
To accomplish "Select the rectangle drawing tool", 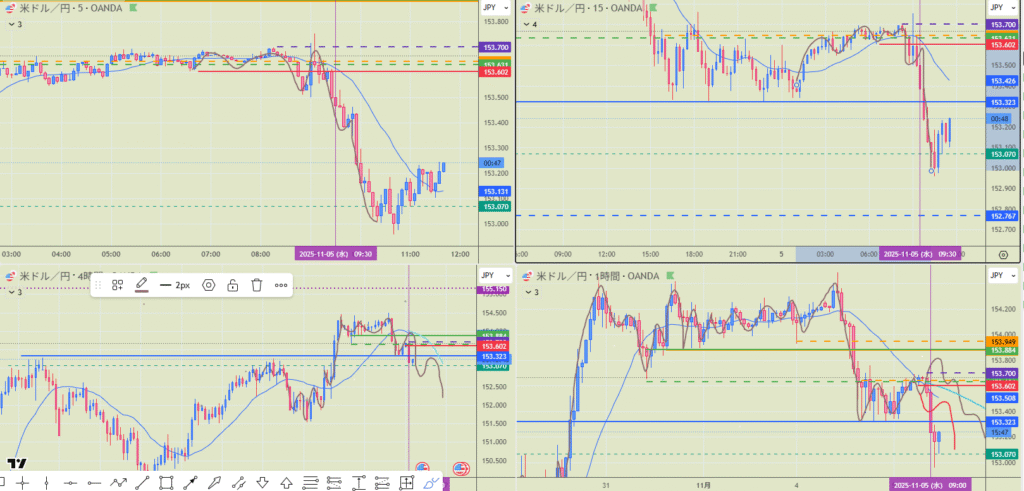I will [166, 483].
